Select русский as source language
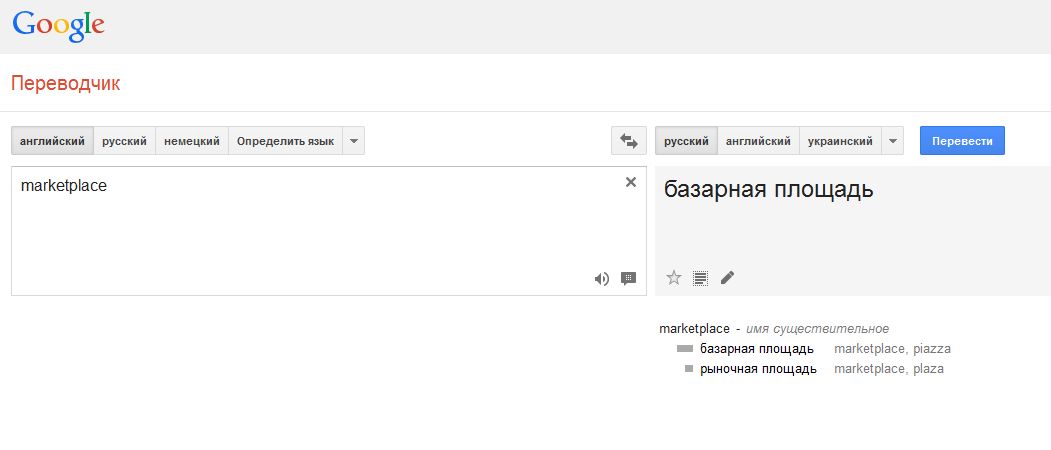This screenshot has height=450, width=1051. tap(125, 141)
